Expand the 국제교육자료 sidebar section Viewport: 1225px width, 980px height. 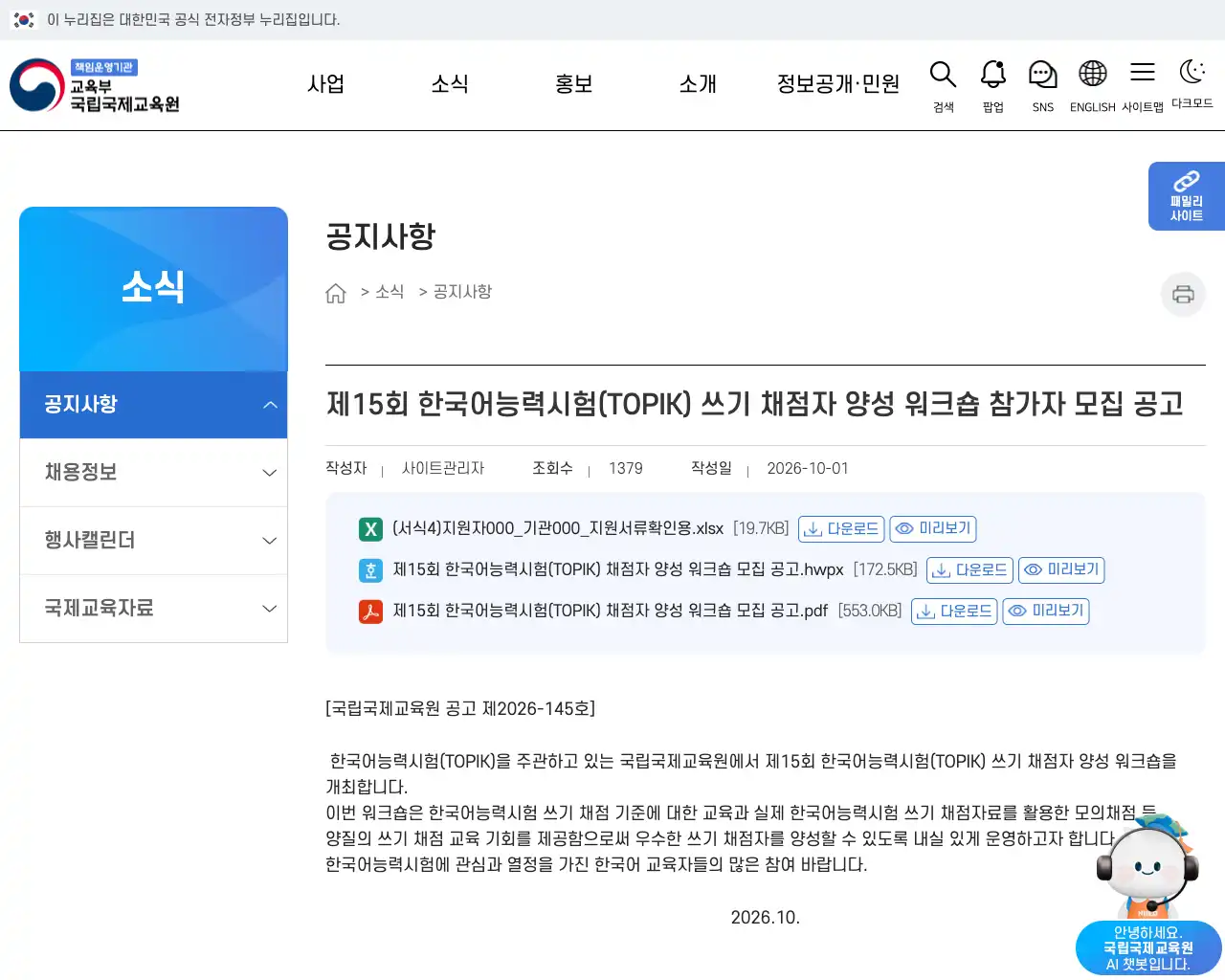[x=153, y=609]
